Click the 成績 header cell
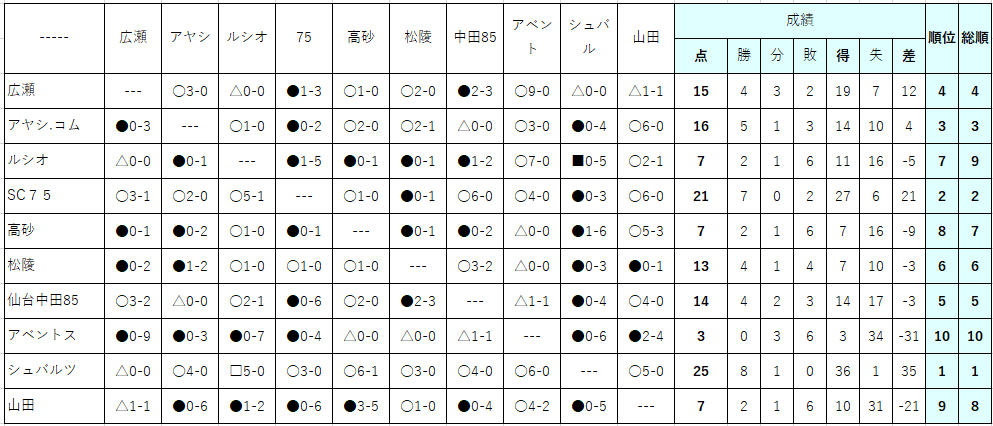Screen dimensions: 993x426 pyautogui.click(x=800, y=21)
